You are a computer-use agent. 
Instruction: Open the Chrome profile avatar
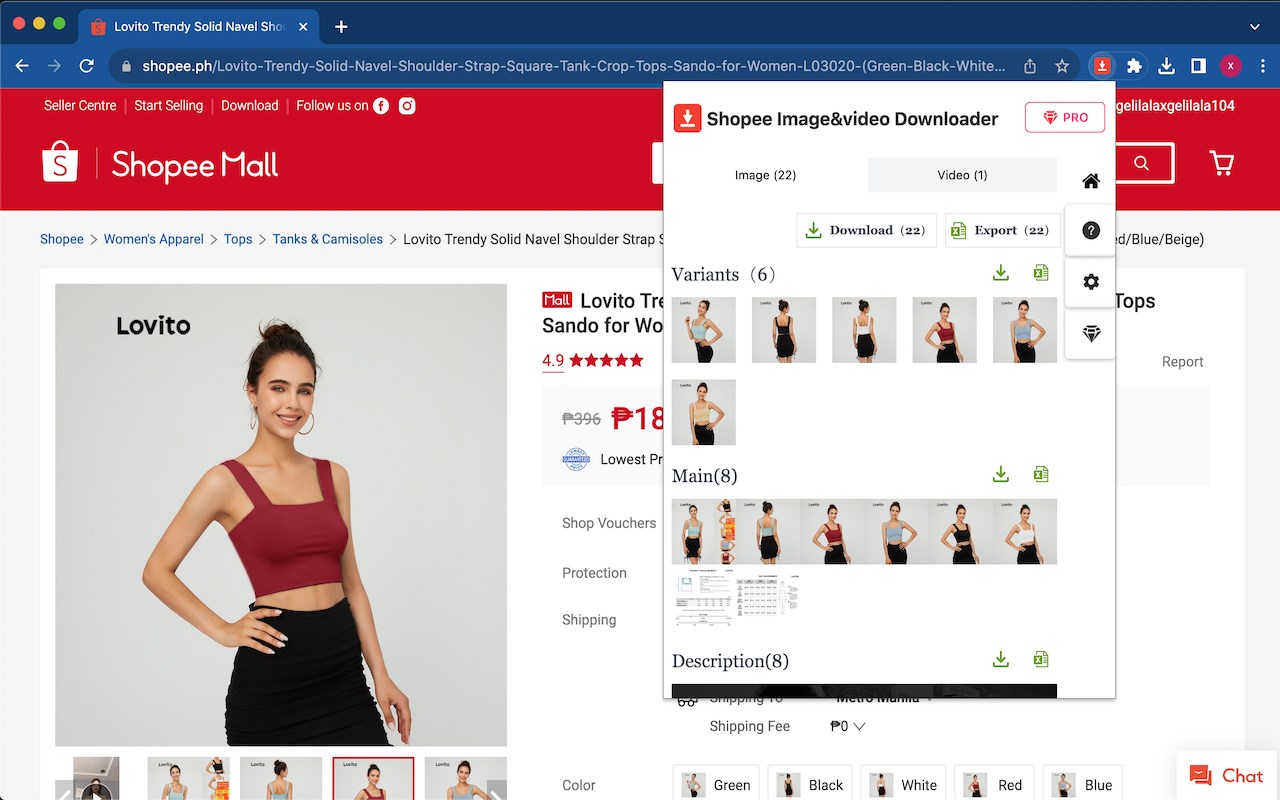coord(1230,66)
